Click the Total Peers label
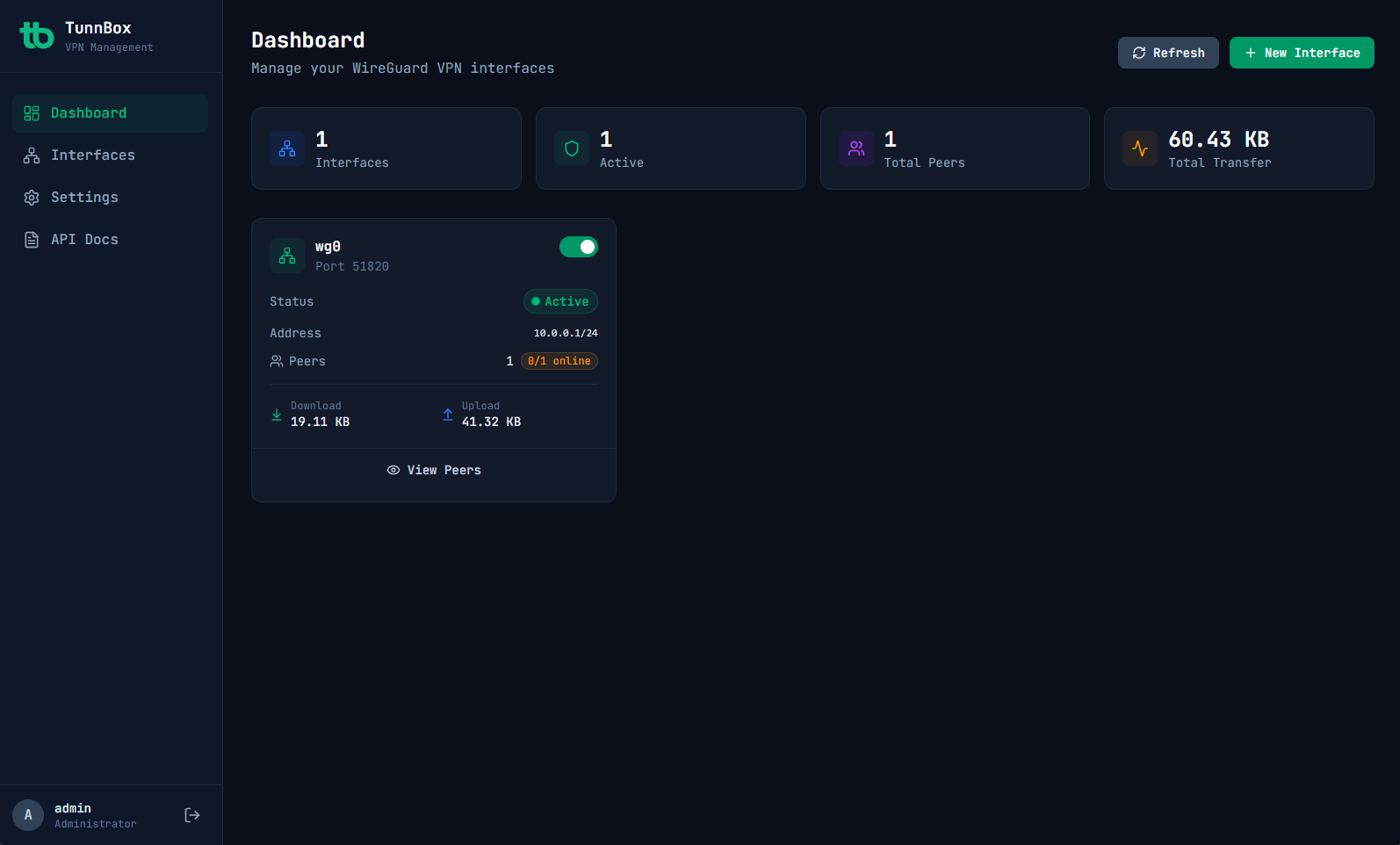Viewport: 1400px width, 845px height. (924, 162)
